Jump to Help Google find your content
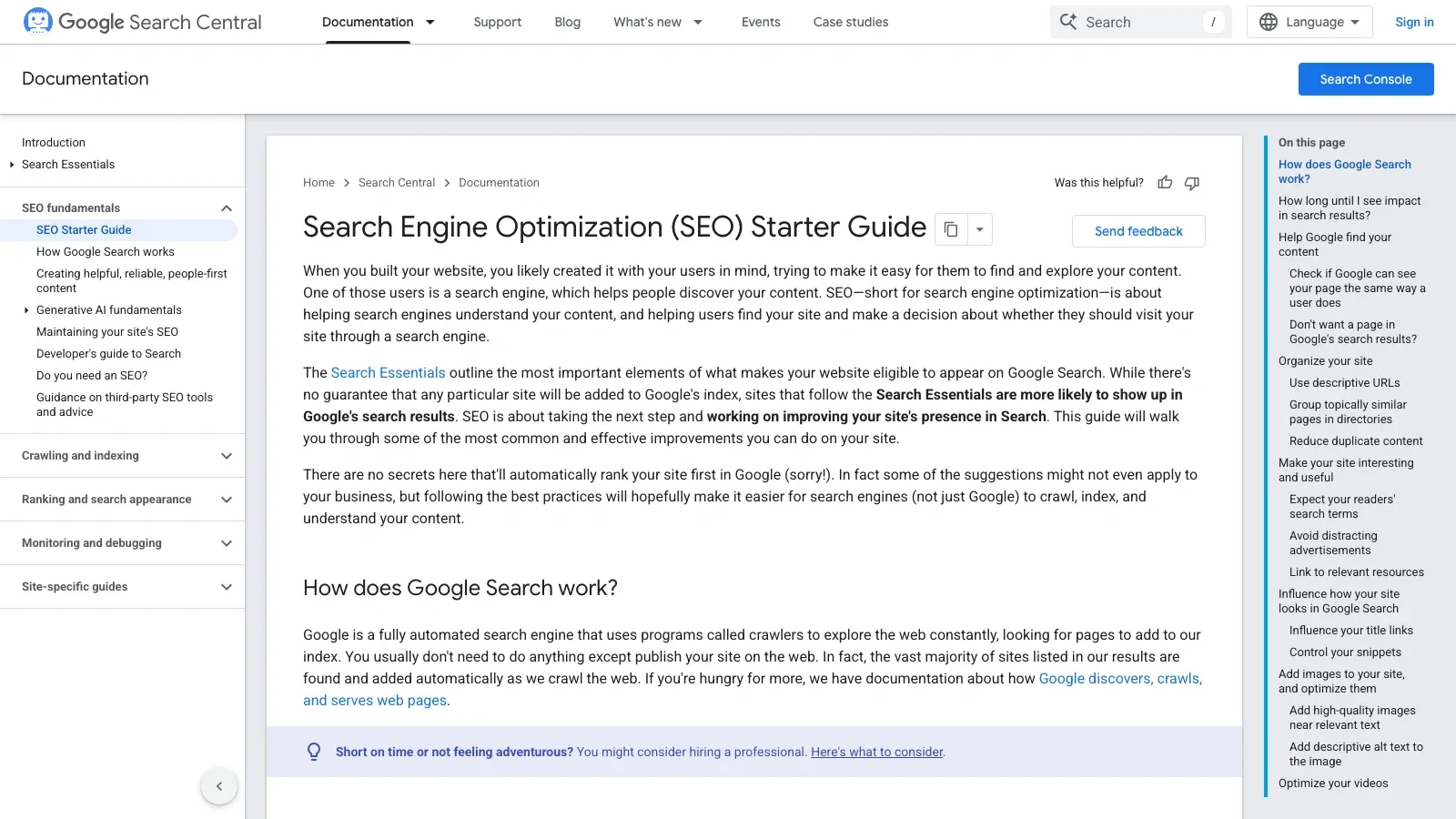 point(1335,245)
